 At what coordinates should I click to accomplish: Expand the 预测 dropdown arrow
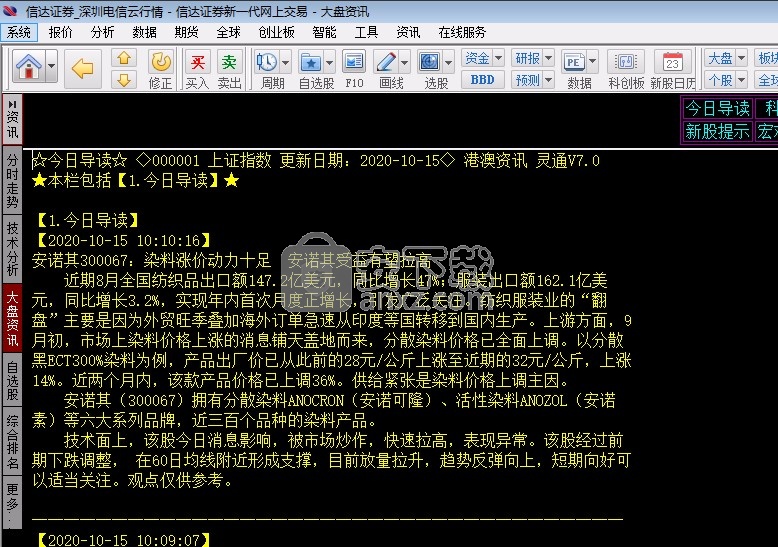pyautogui.click(x=549, y=79)
